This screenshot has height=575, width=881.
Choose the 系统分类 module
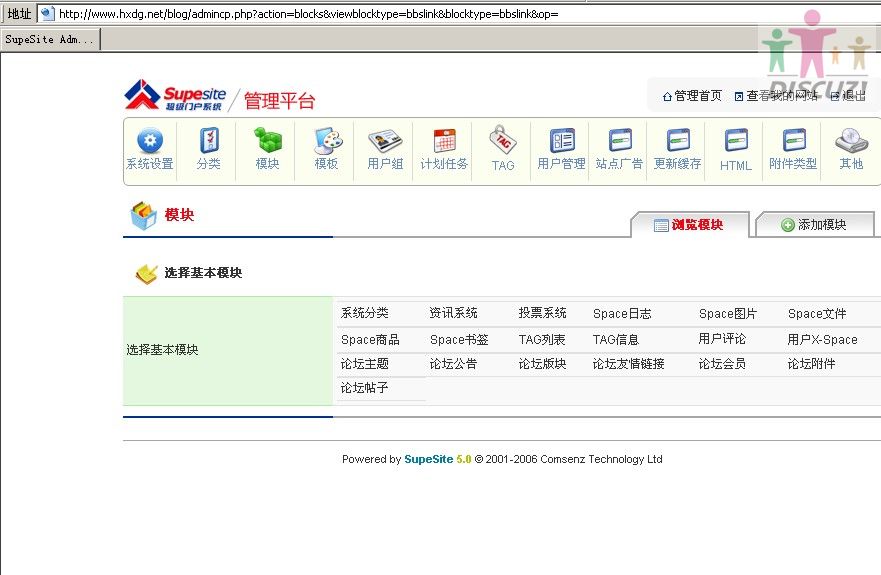[x=365, y=313]
